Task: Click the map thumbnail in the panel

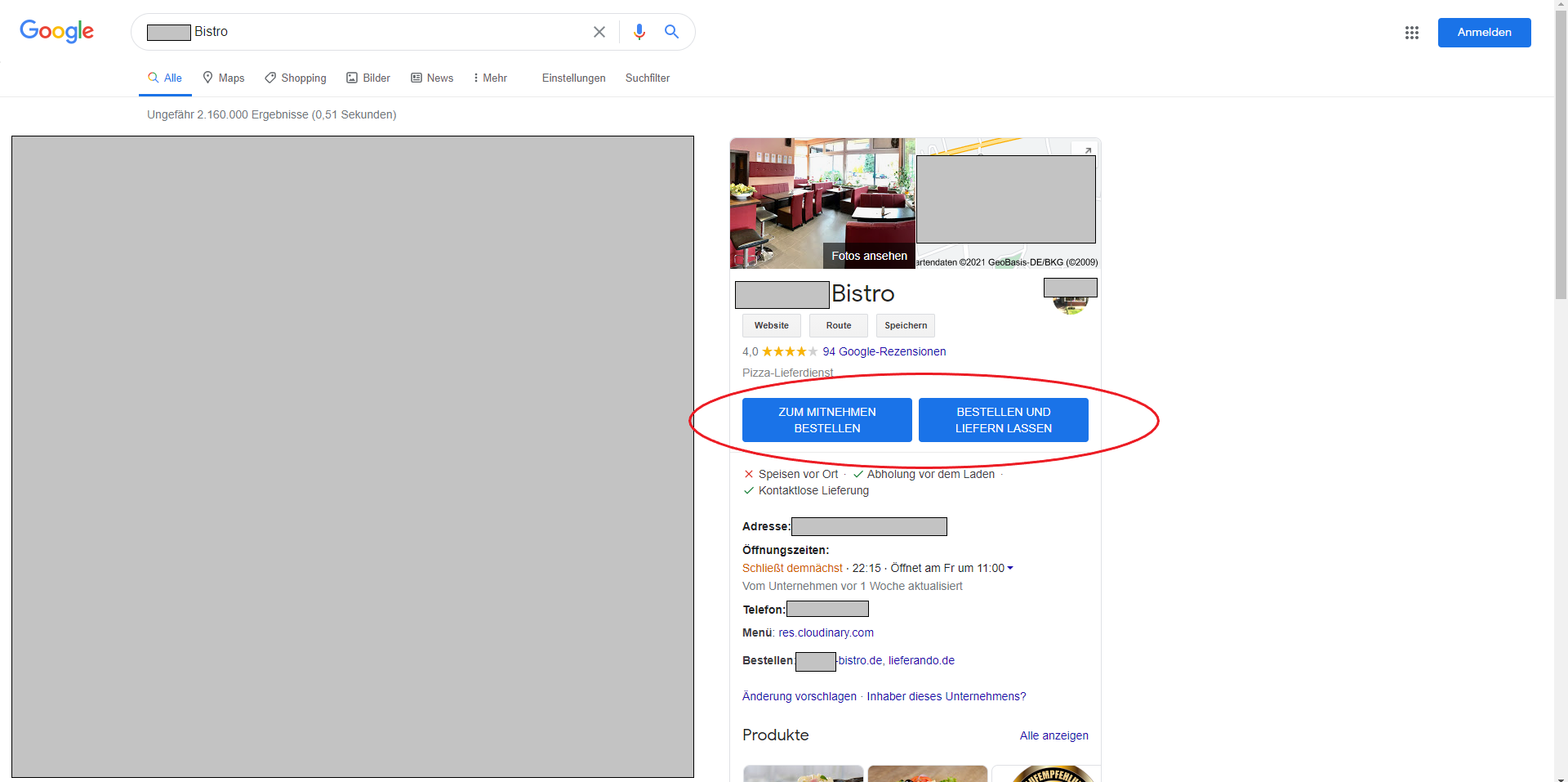Action: pyautogui.click(x=1008, y=203)
